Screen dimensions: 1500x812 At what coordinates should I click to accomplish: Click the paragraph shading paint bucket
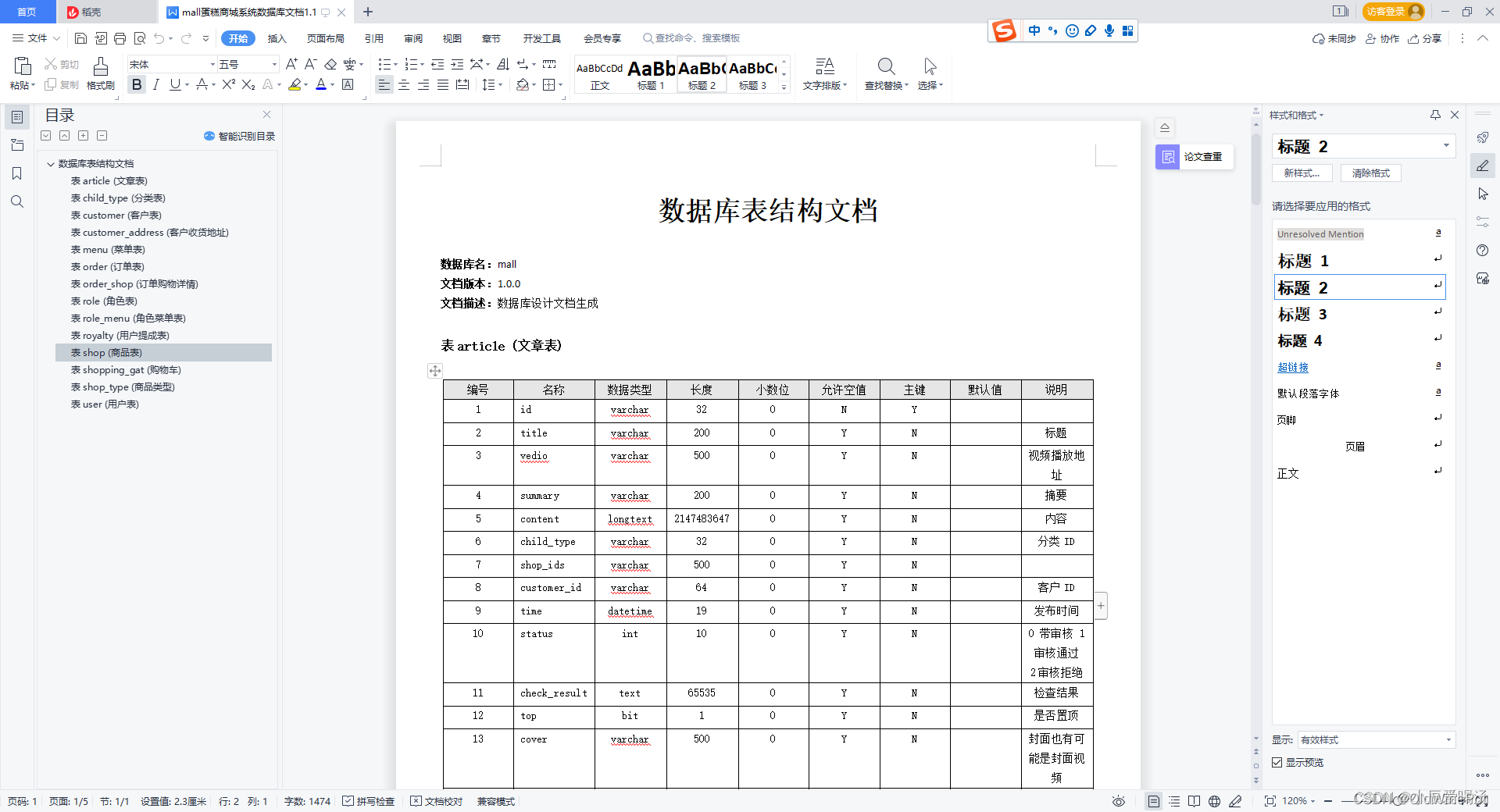coord(523,84)
